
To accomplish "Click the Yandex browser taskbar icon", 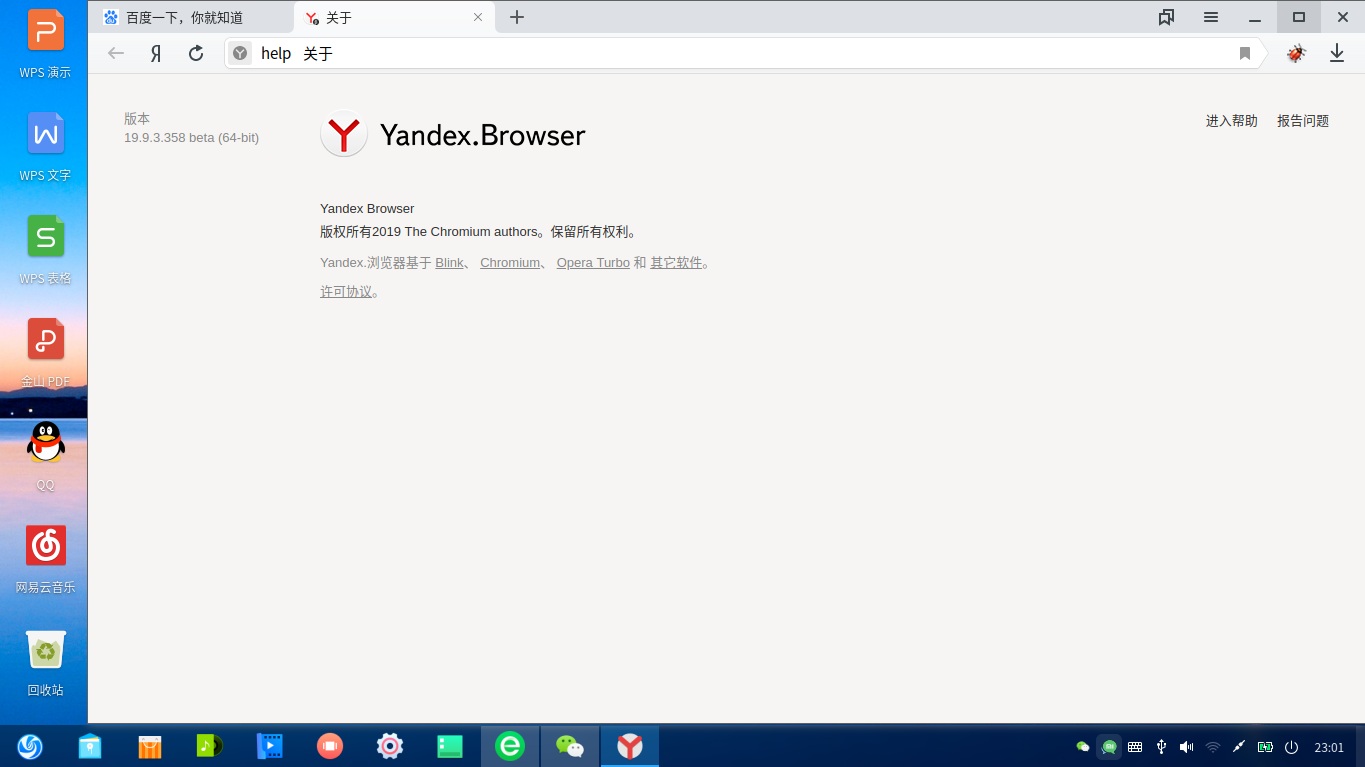I will pyautogui.click(x=630, y=746).
